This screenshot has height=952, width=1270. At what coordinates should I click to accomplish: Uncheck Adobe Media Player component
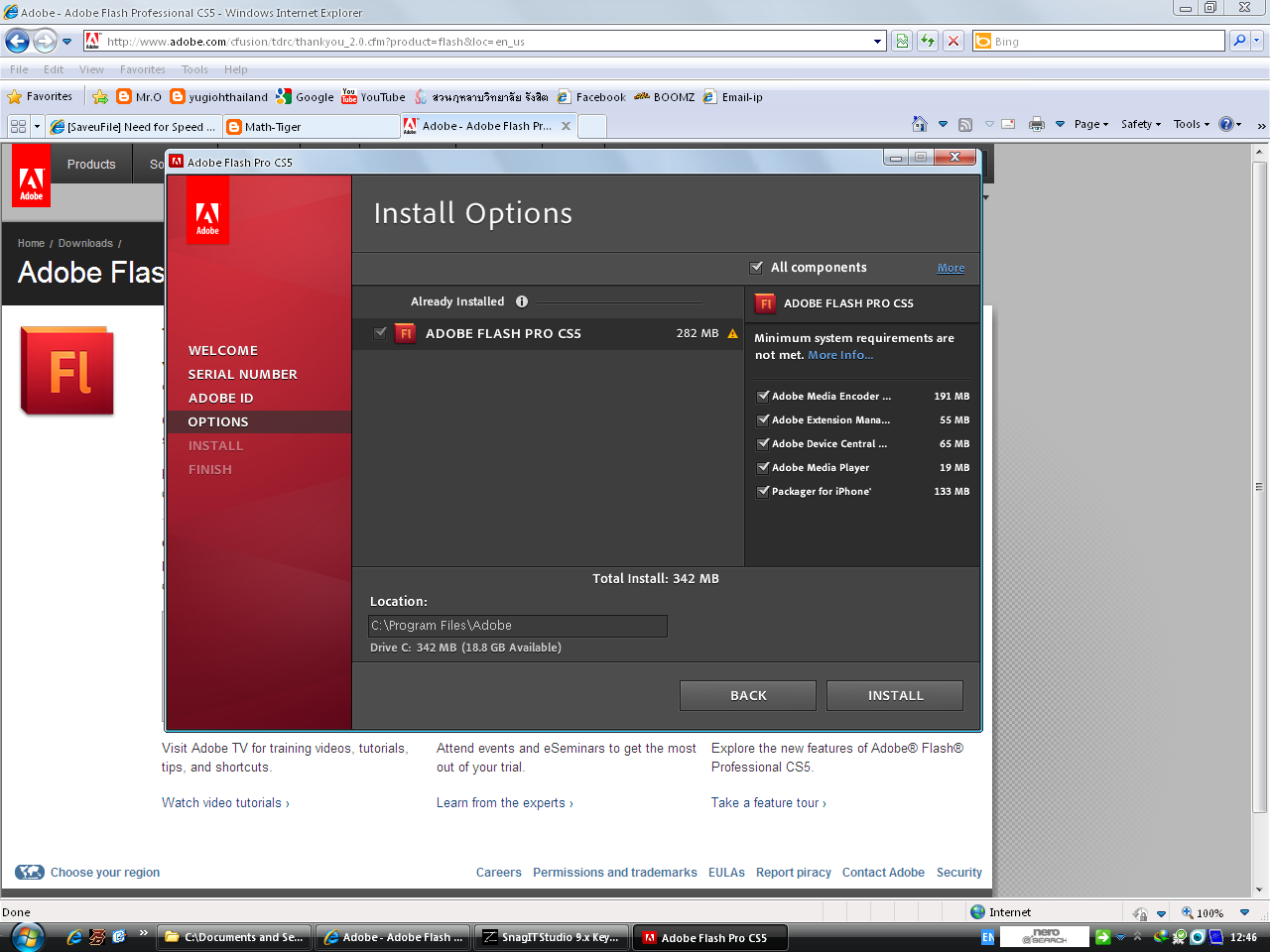point(763,467)
